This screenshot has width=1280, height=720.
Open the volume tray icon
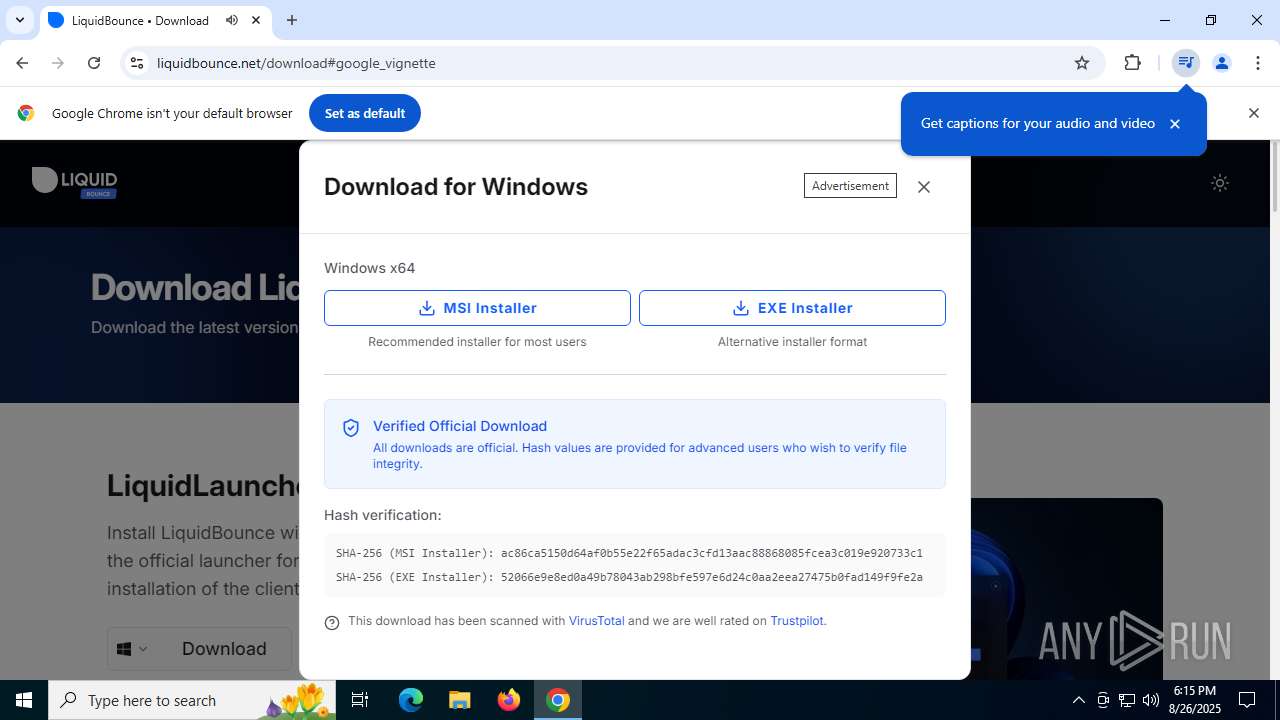[x=1151, y=700]
